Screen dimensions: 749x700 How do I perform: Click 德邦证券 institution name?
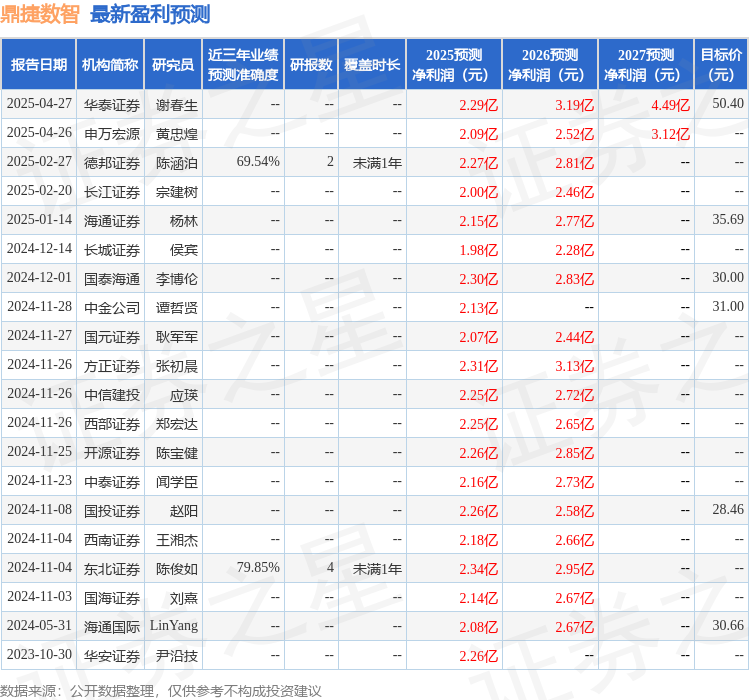click(112, 163)
